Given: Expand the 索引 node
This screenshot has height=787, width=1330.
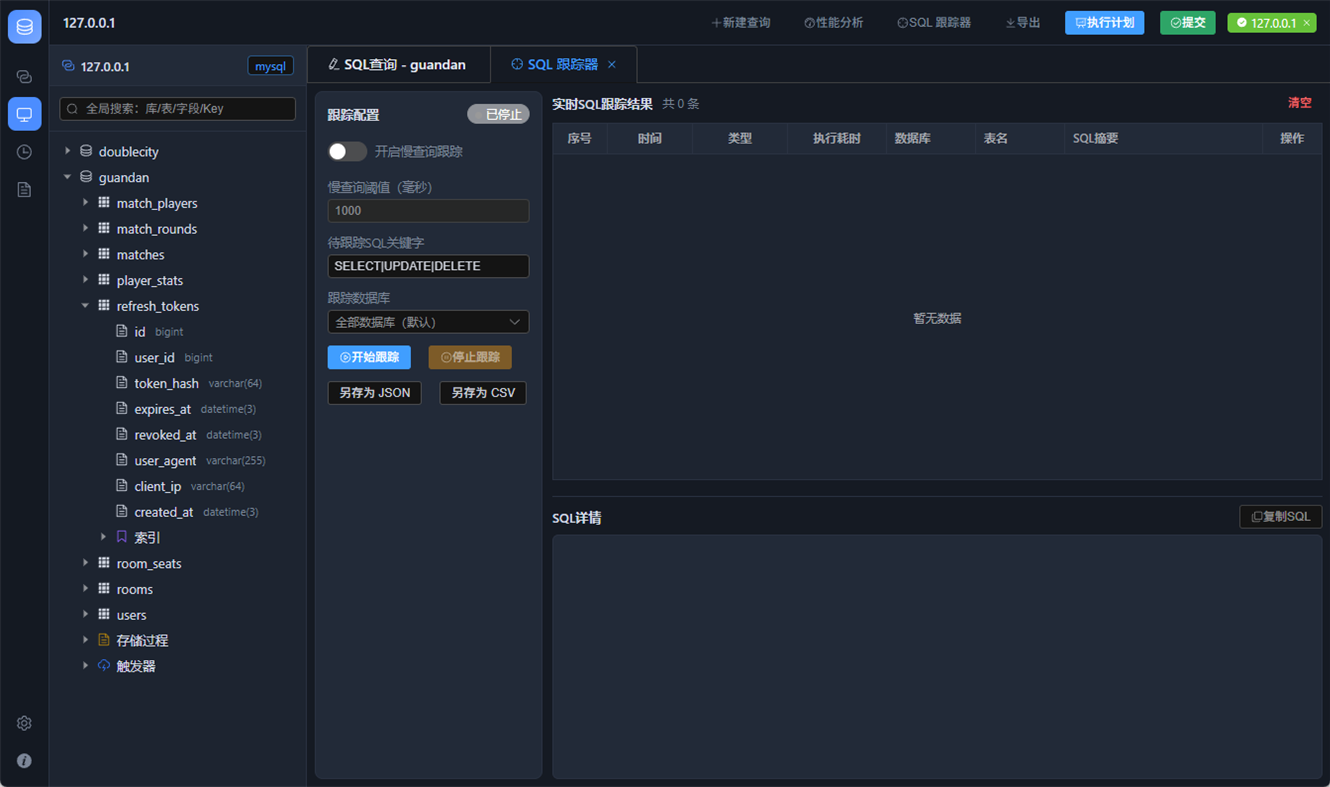Looking at the screenshot, I should [104, 537].
